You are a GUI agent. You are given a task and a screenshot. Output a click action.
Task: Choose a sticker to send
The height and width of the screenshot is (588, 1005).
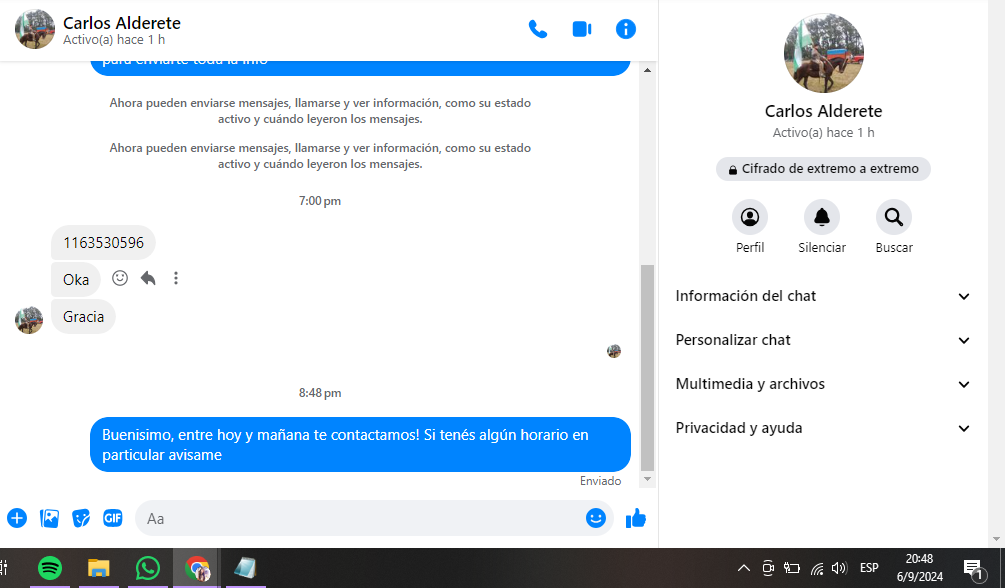(81, 518)
